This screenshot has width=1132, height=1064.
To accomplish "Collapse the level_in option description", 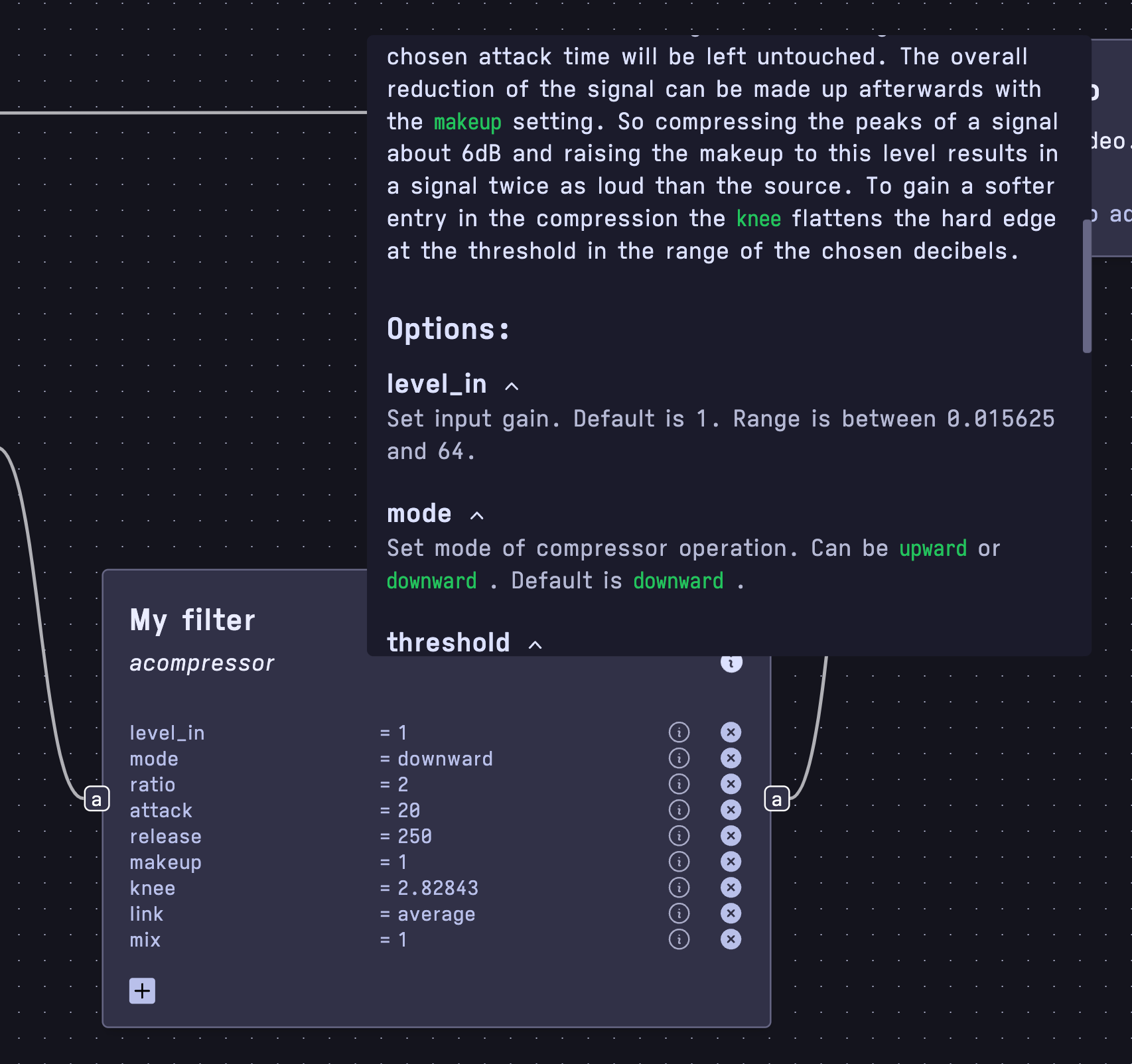I will click(x=512, y=385).
